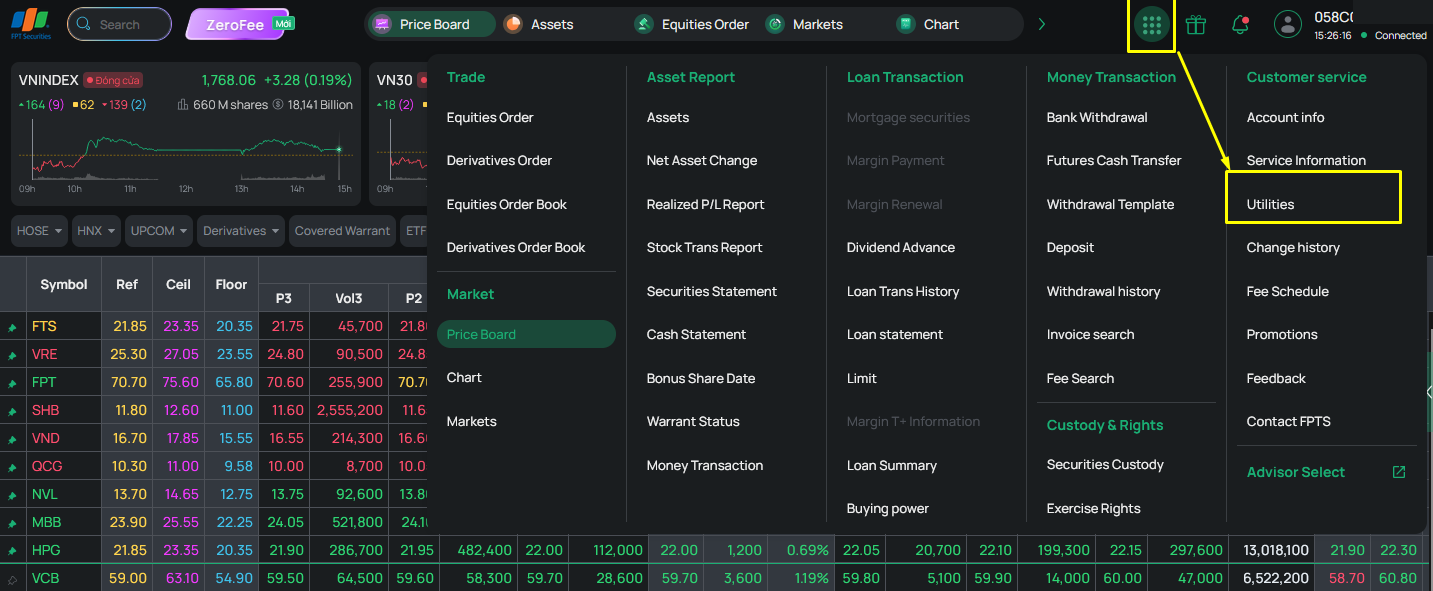Switch to the Assets tab

click(538, 24)
